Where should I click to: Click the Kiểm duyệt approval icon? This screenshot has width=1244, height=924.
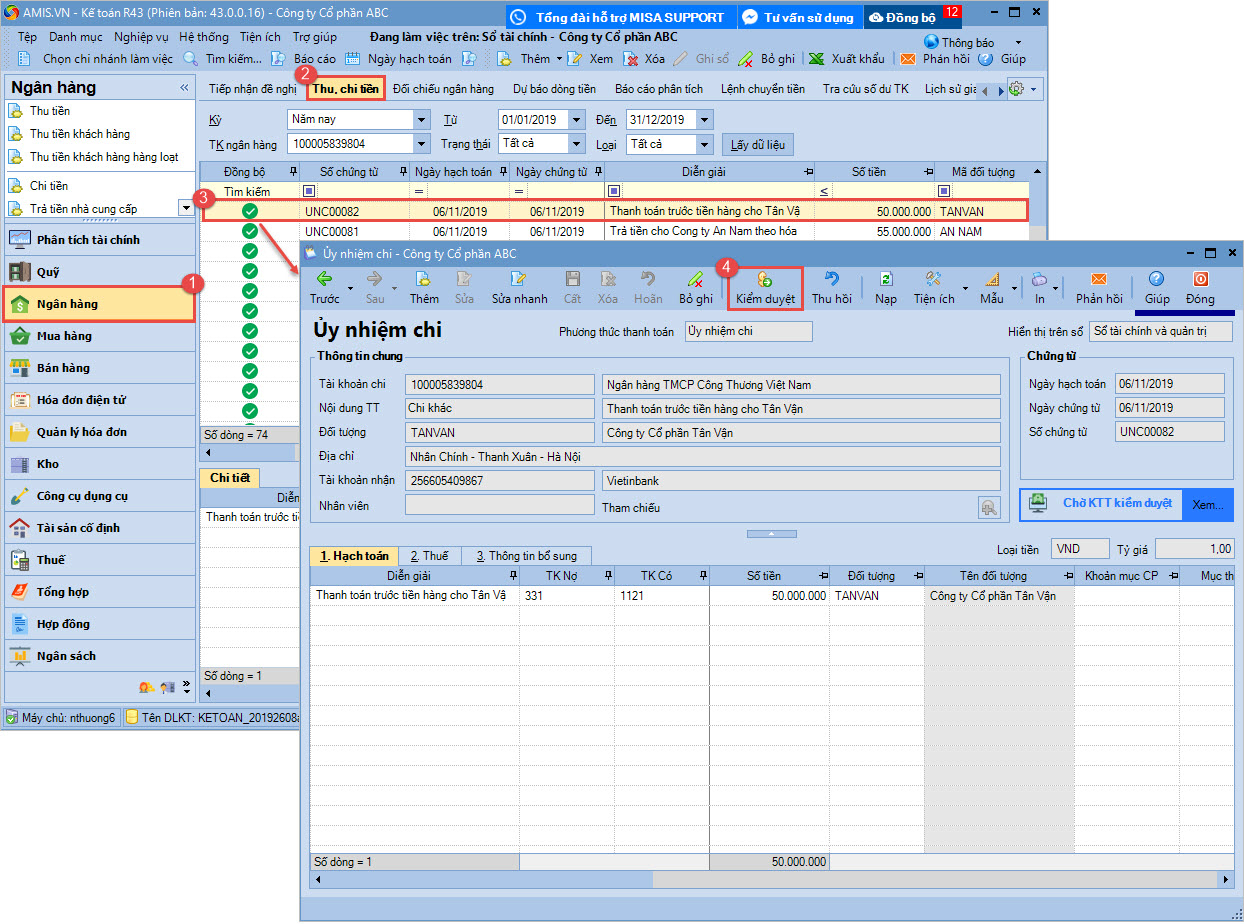[765, 280]
